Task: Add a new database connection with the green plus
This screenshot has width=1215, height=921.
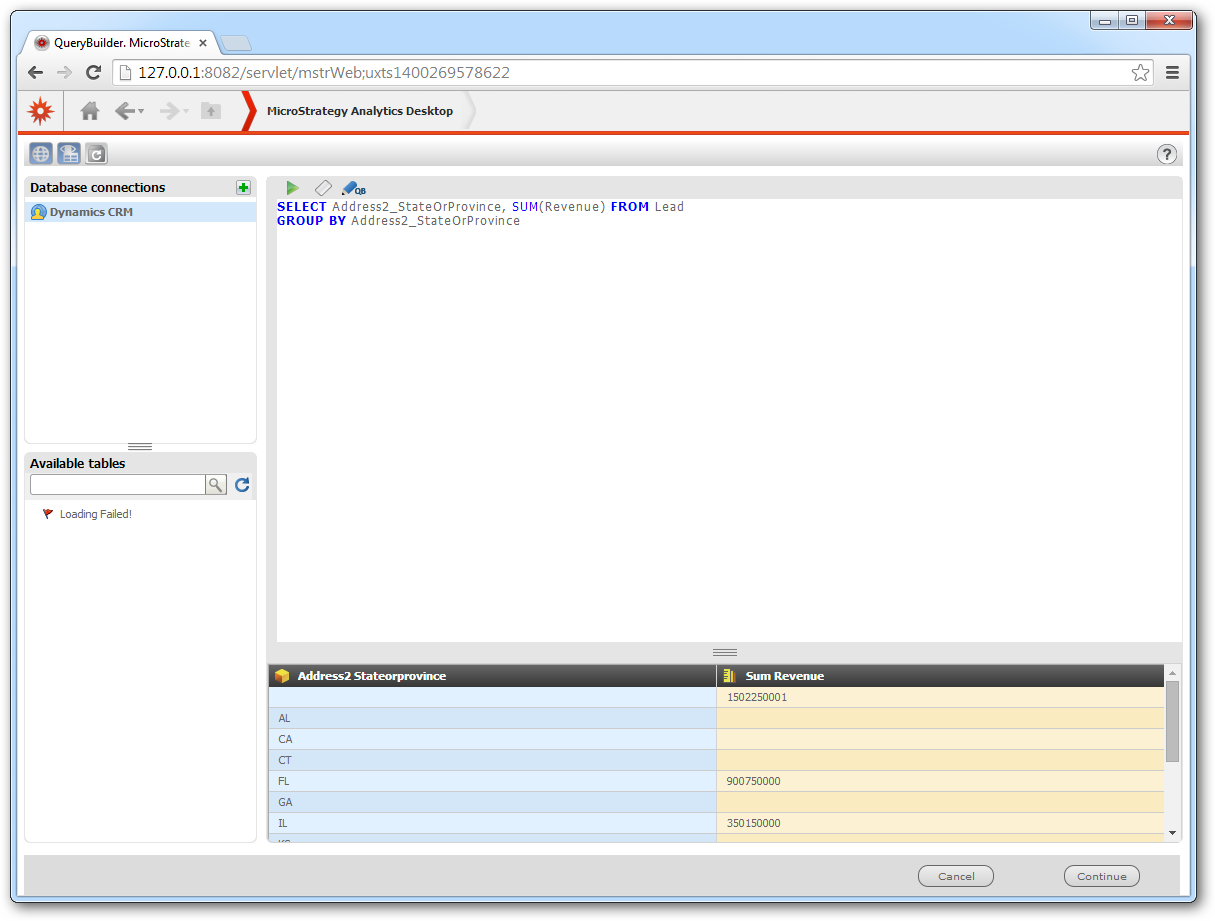Action: 243,188
